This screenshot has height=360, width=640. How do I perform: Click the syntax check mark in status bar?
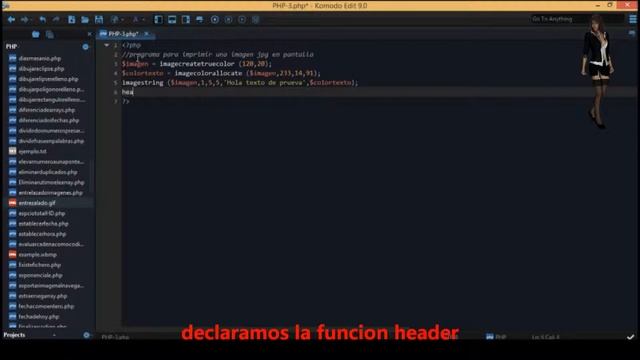click(x=630, y=337)
